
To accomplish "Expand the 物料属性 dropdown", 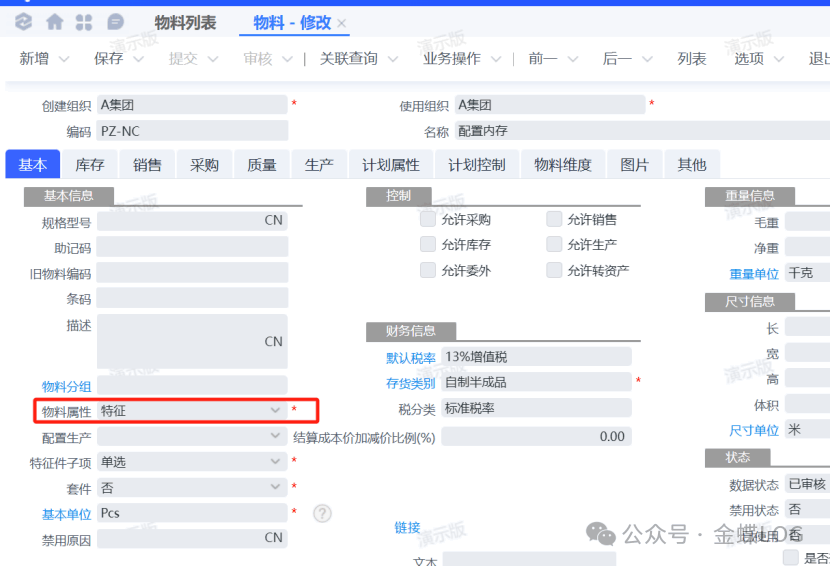I will pyautogui.click(x=275, y=411).
